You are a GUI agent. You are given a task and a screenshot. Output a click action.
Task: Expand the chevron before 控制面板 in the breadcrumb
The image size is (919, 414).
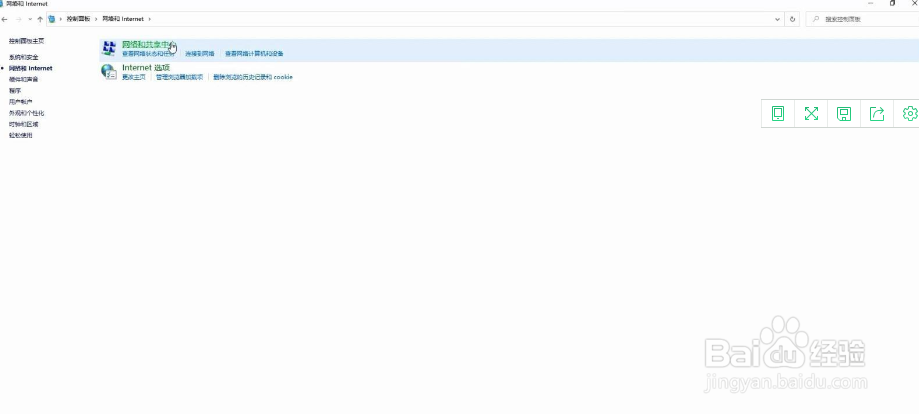(x=60, y=19)
